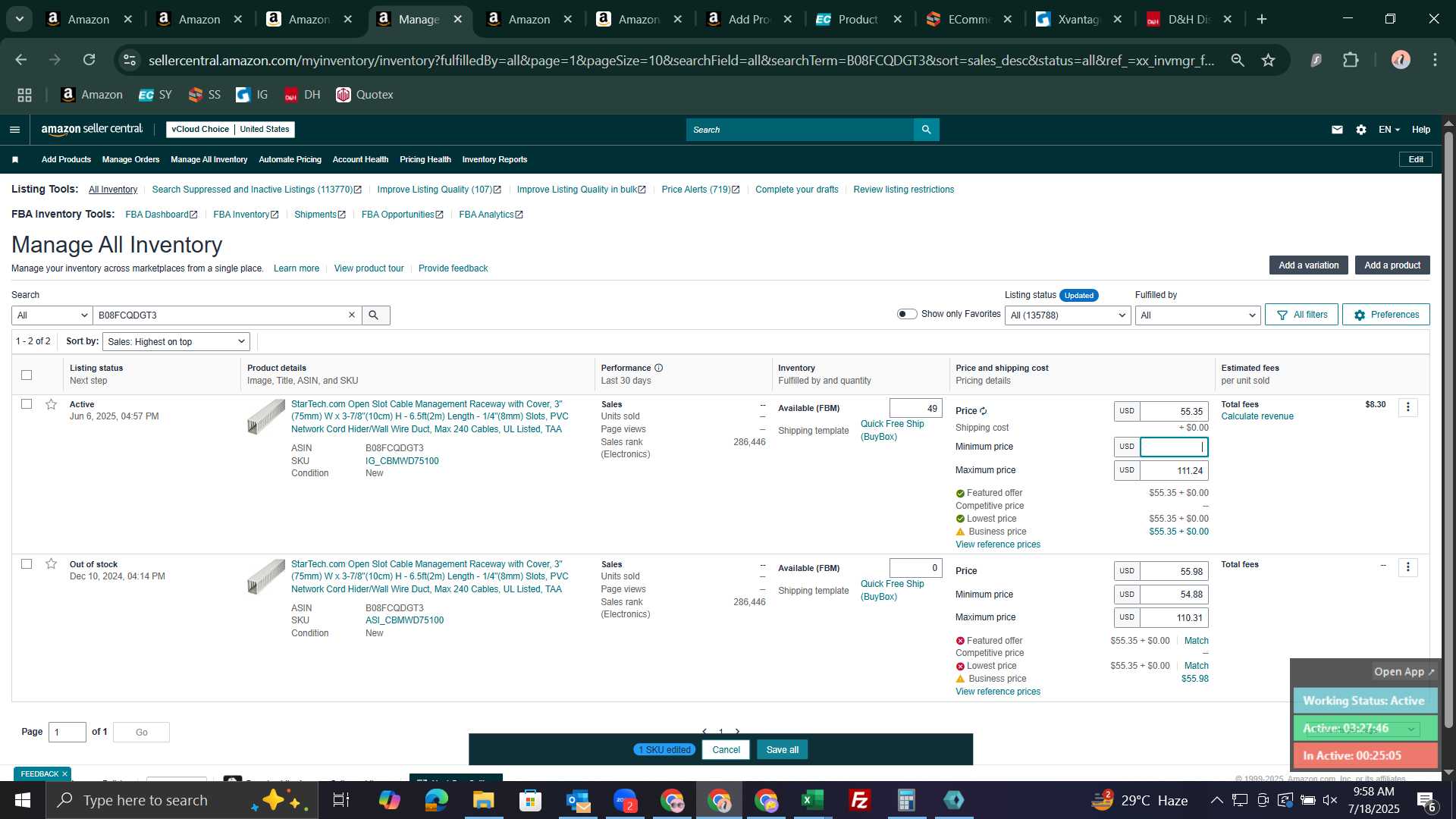1456x819 pixels.
Task: Open the EN language dropdown
Action: 1389,130
